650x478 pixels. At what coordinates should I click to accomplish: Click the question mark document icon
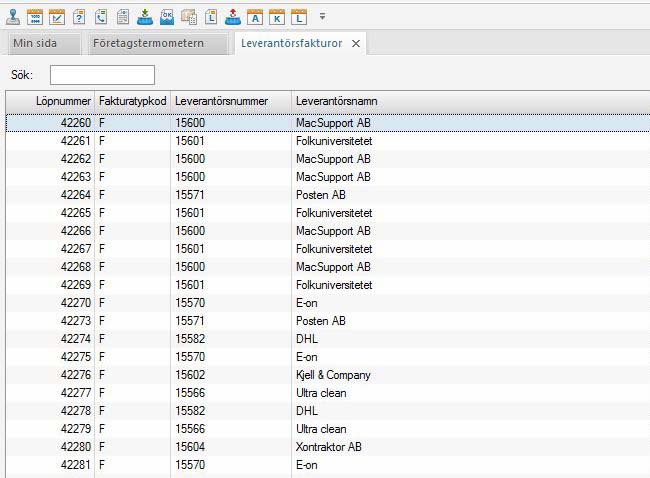click(x=79, y=17)
